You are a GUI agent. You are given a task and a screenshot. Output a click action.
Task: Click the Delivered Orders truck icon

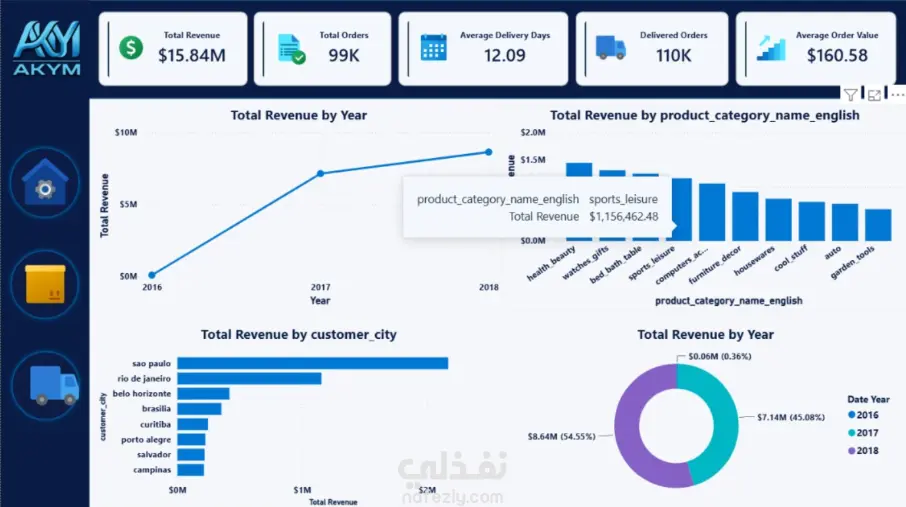(611, 47)
